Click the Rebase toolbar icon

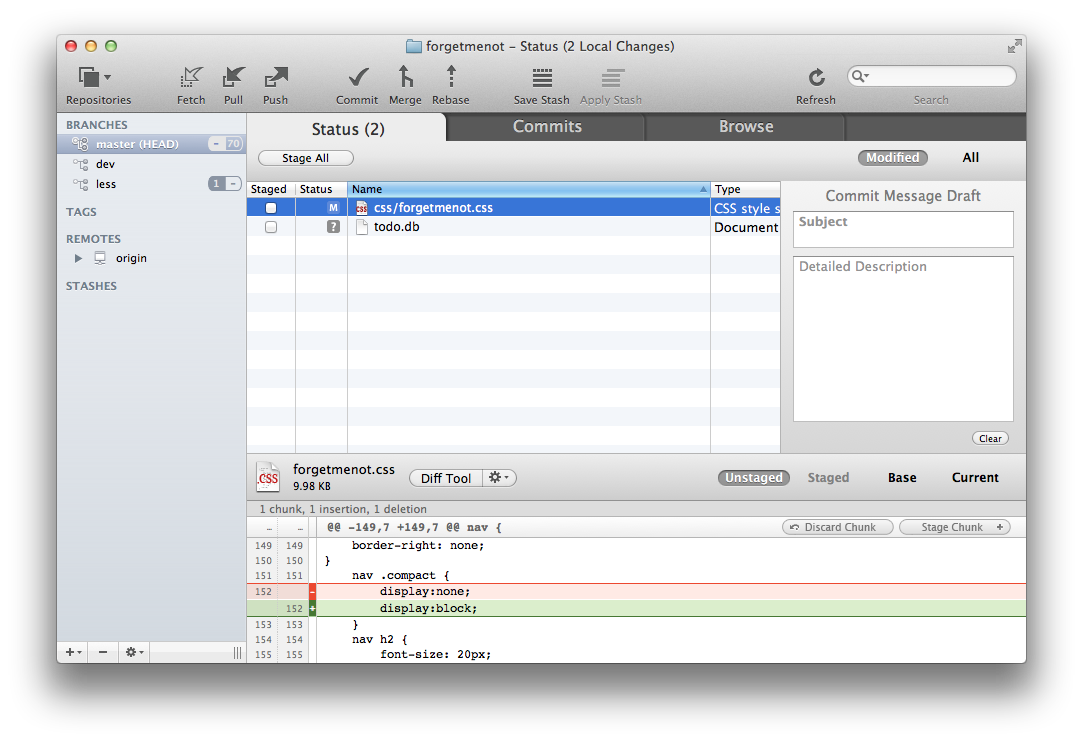pyautogui.click(x=451, y=77)
